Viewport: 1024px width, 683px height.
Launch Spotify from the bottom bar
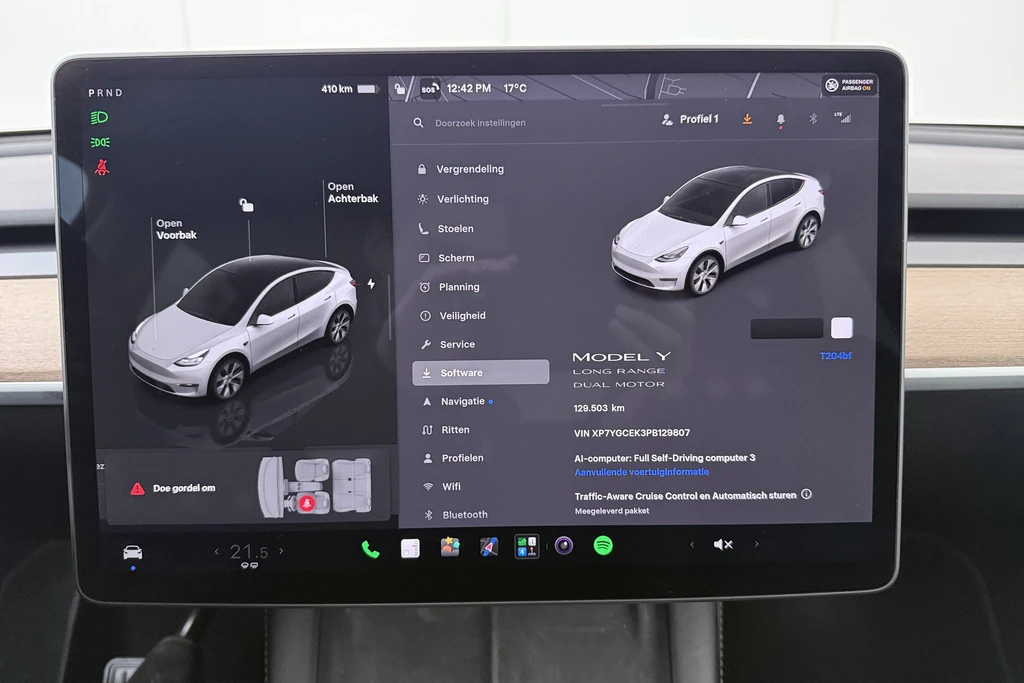click(x=603, y=545)
